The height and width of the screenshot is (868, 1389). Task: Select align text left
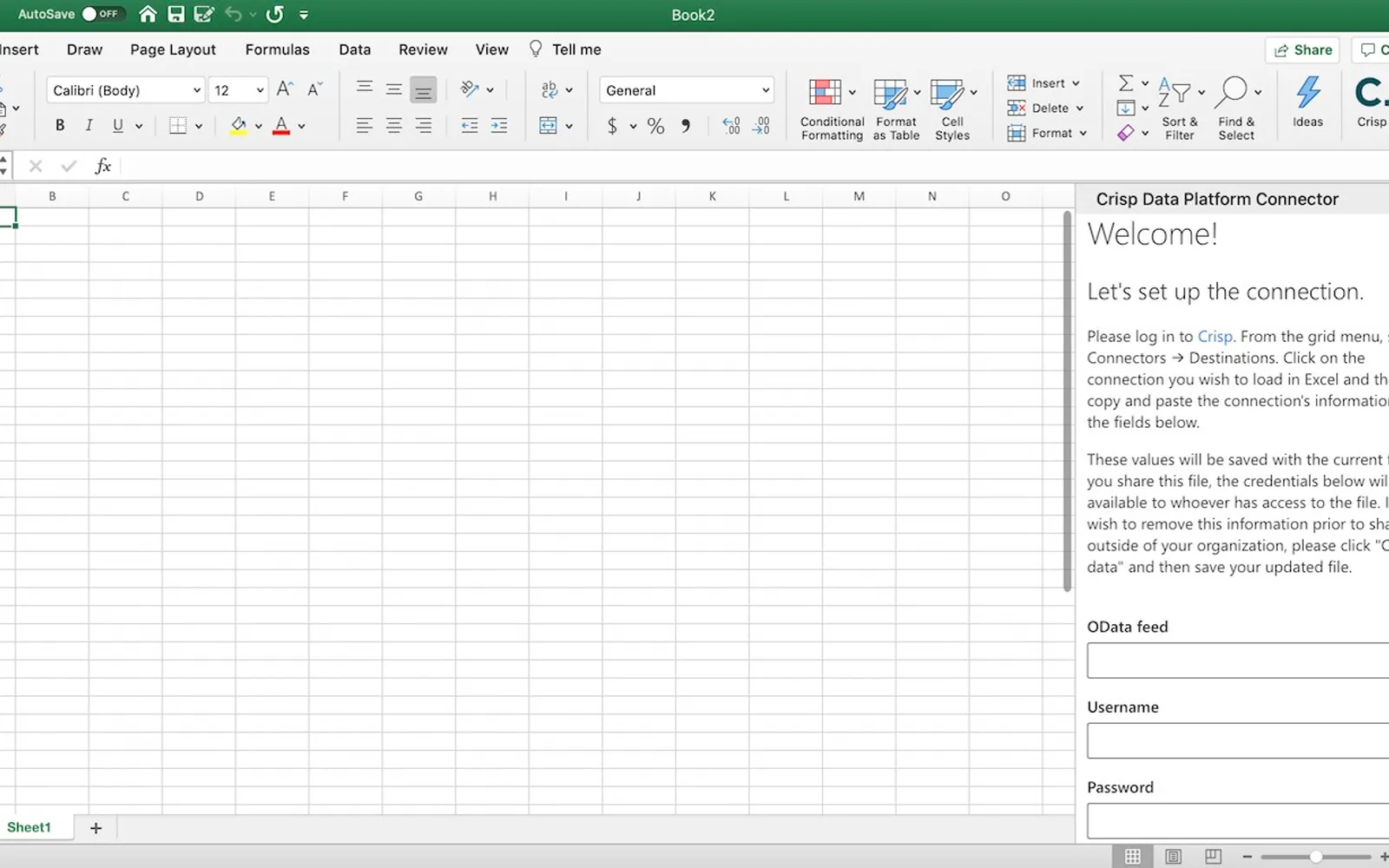click(364, 125)
